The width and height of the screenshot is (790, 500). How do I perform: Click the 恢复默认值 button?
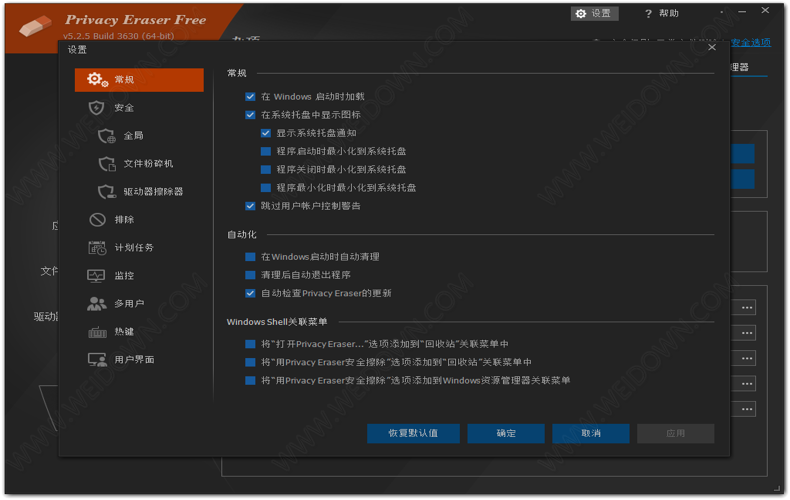click(x=413, y=433)
